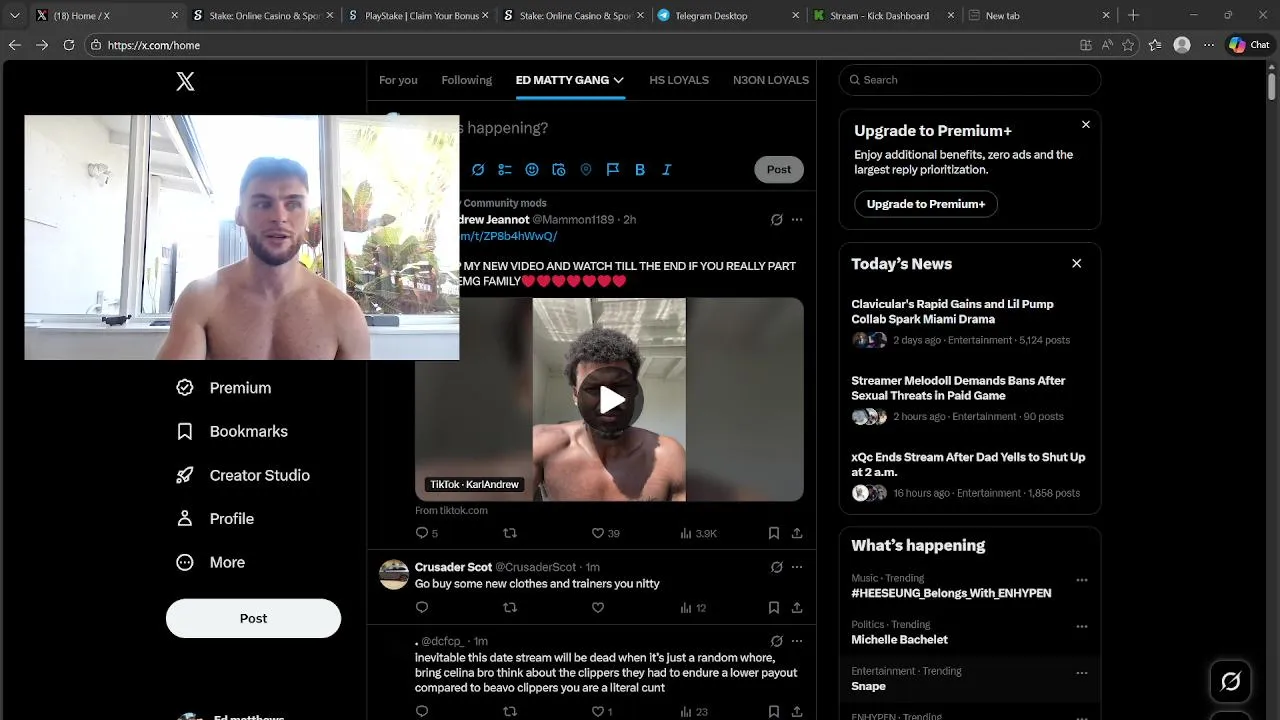1280x720 pixels.
Task: Dismiss the Upgrade to Premium+ card
Action: pos(1086,125)
